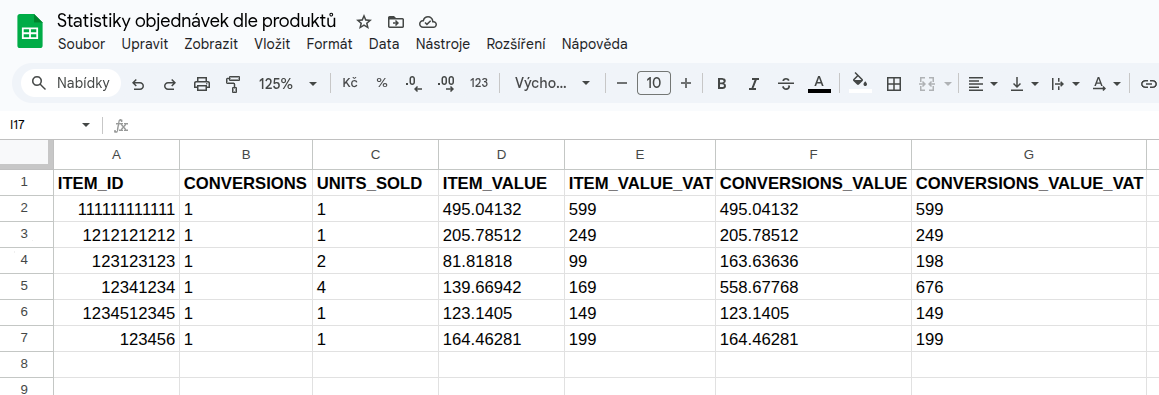Click the redo arrow icon
This screenshot has height=395, width=1159.
coord(169,84)
